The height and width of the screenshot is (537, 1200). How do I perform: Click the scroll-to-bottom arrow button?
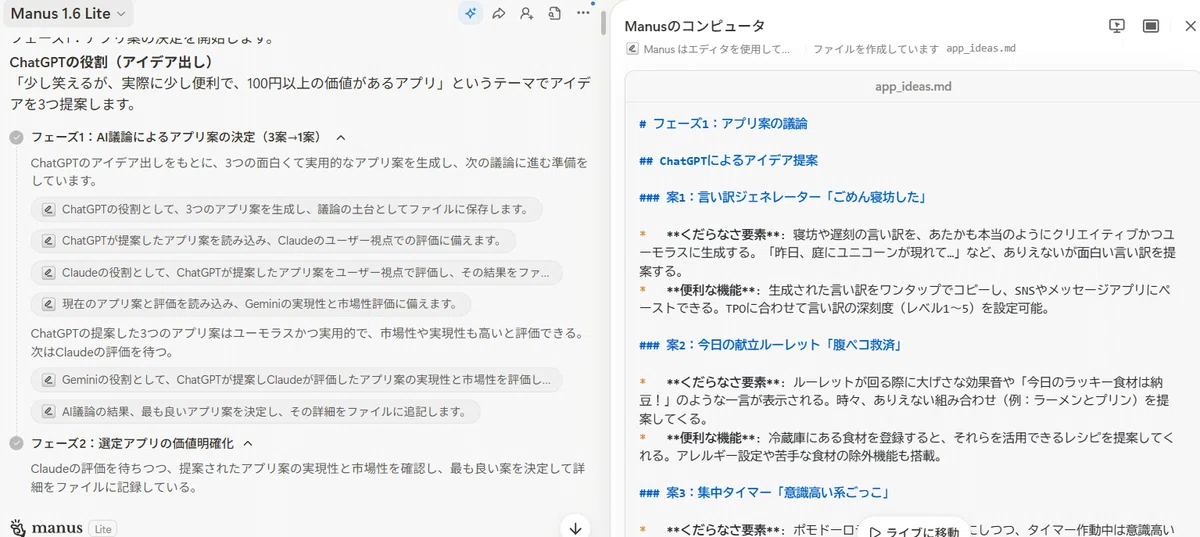tap(575, 527)
